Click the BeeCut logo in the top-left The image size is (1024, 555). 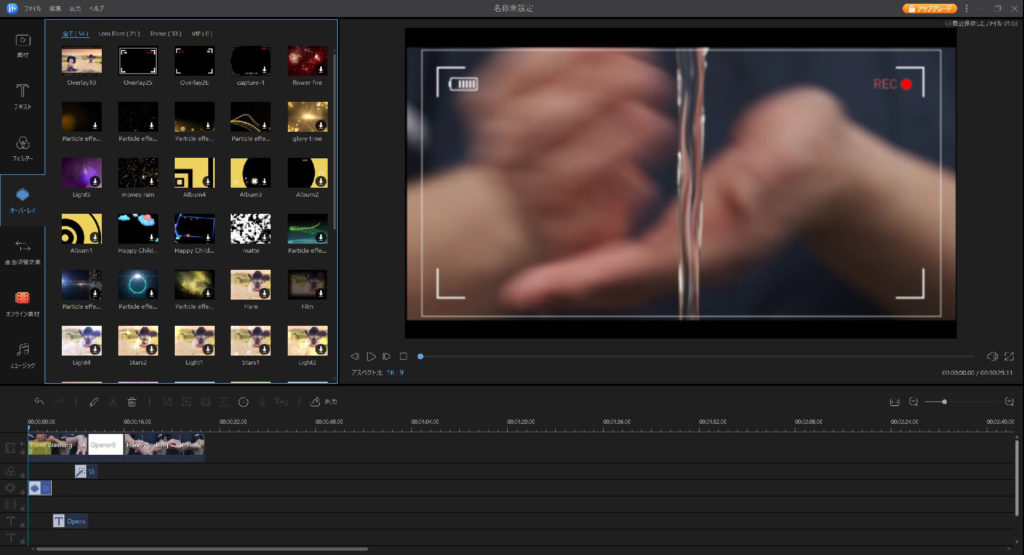pyautogui.click(x=12, y=8)
